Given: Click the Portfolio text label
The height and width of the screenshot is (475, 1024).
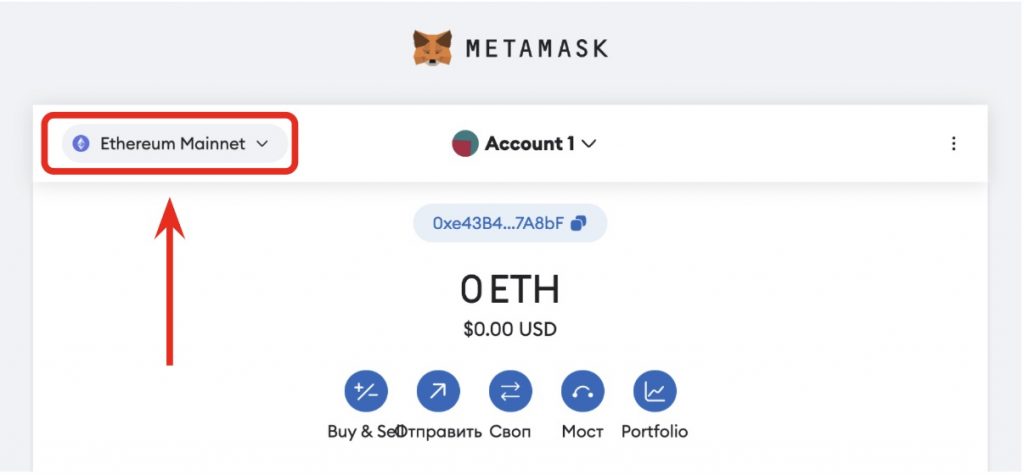Looking at the screenshot, I should pos(654,432).
